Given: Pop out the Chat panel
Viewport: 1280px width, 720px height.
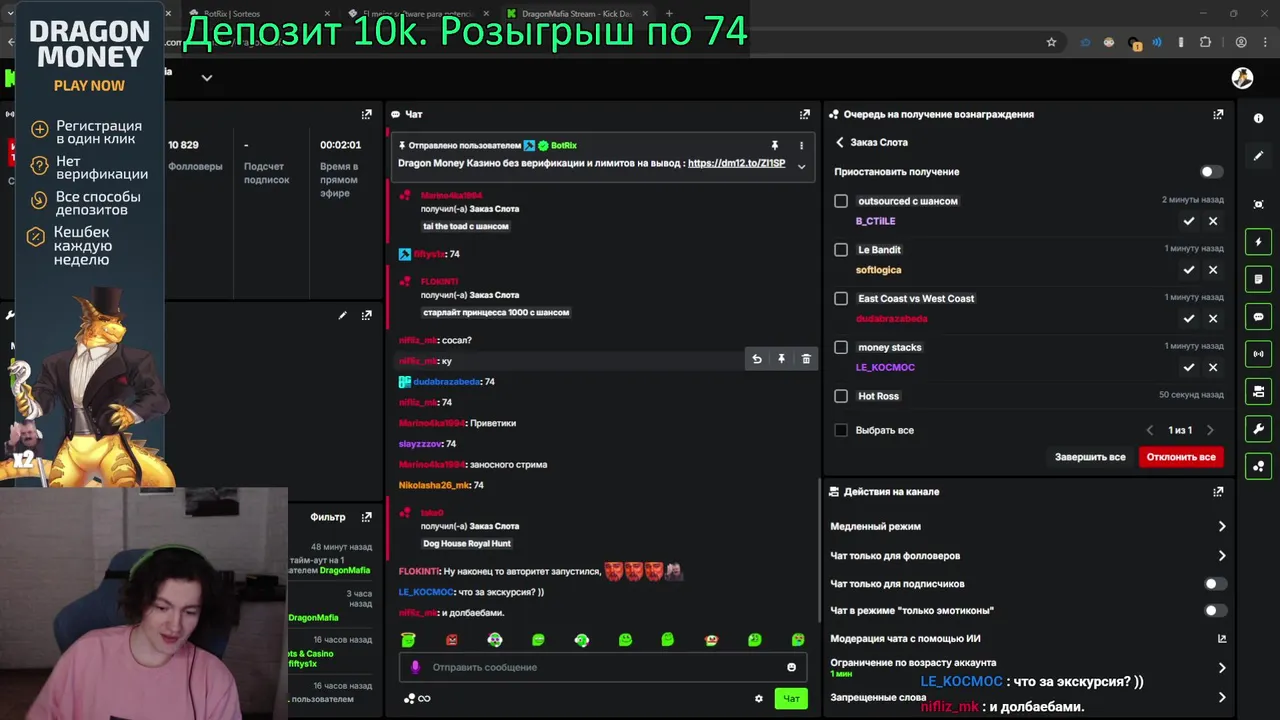Looking at the screenshot, I should click(804, 114).
